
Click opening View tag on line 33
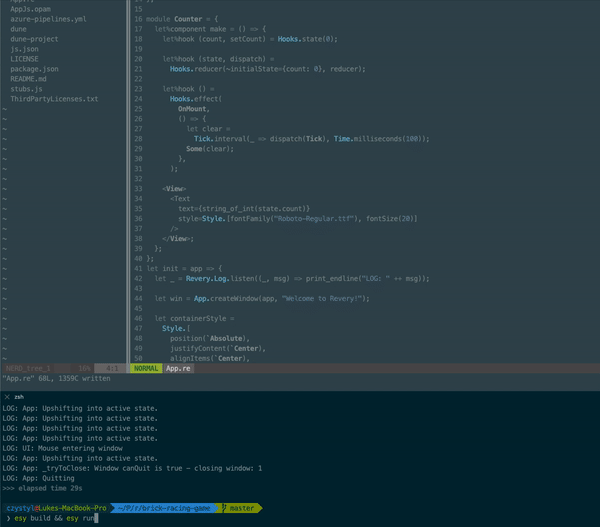pos(174,189)
